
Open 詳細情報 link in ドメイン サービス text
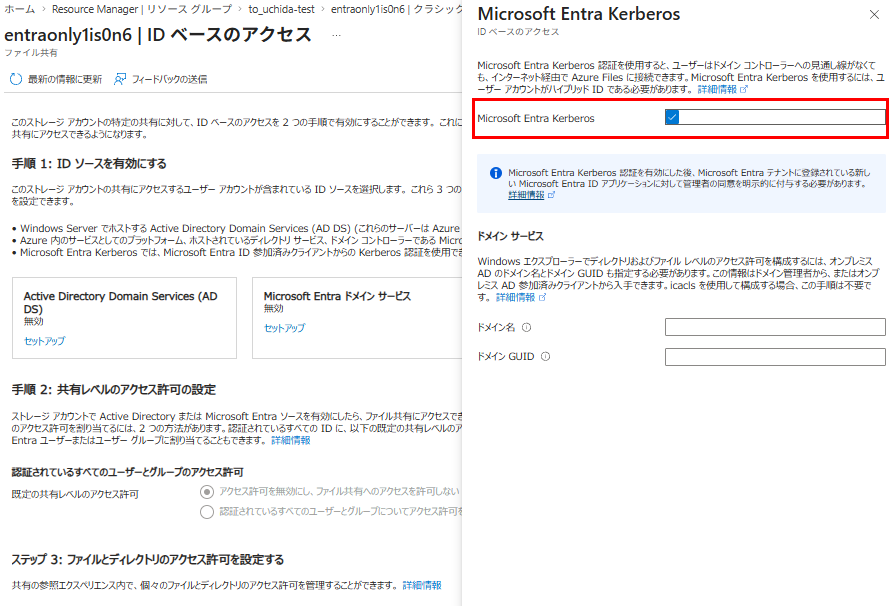[515, 297]
